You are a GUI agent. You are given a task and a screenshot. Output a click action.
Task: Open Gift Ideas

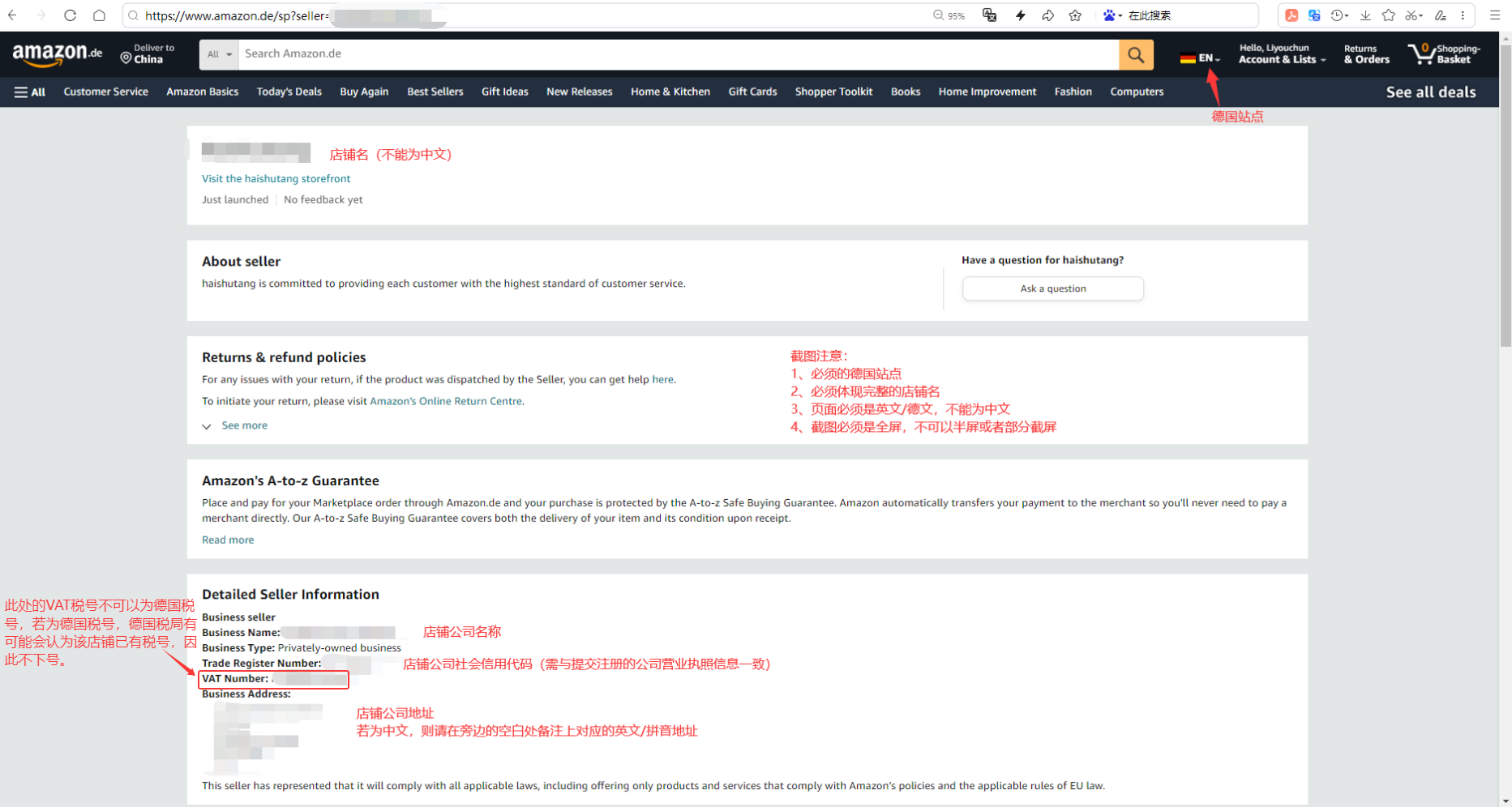(504, 92)
